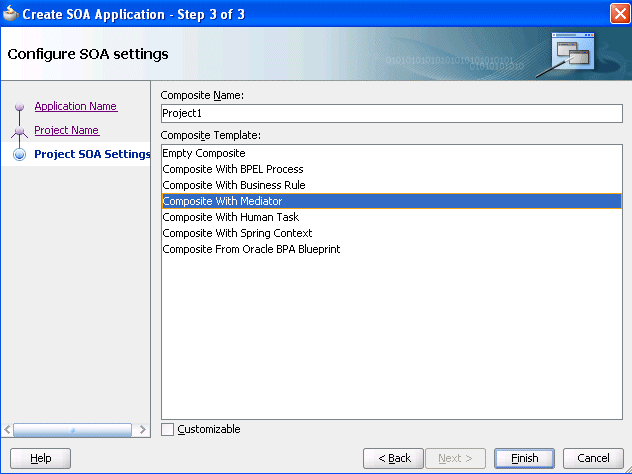The height and width of the screenshot is (474, 632).
Task: Click into the Composite Name field
Action: click(x=392, y=113)
